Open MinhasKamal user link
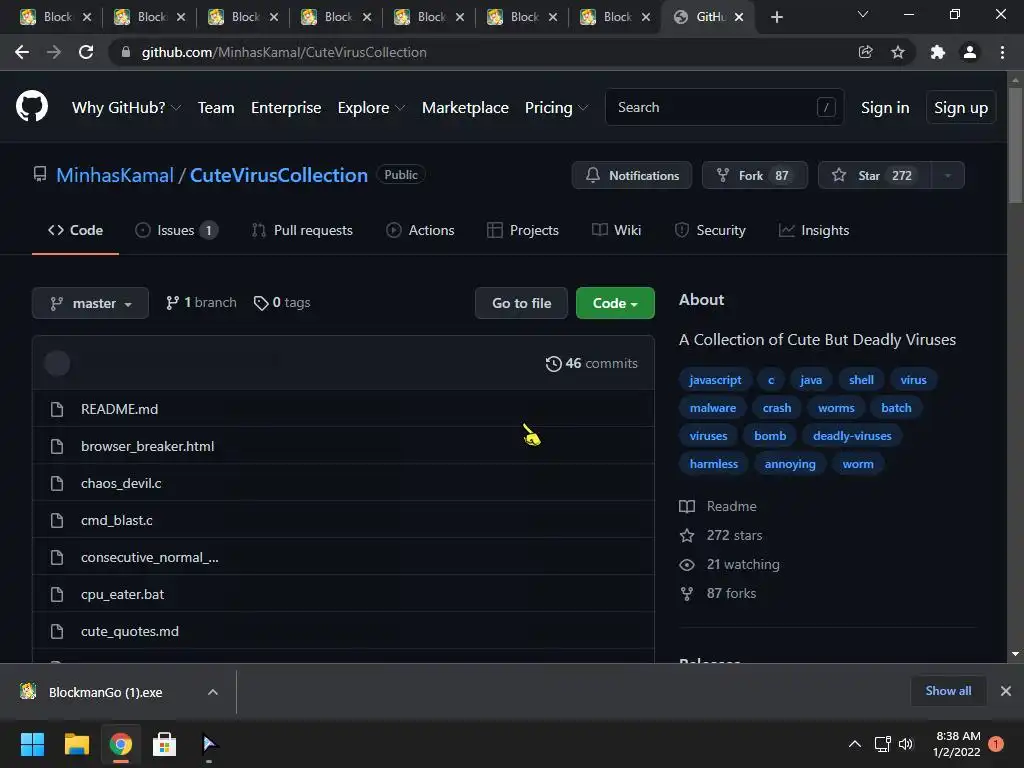Viewport: 1024px width, 768px height. click(115, 175)
